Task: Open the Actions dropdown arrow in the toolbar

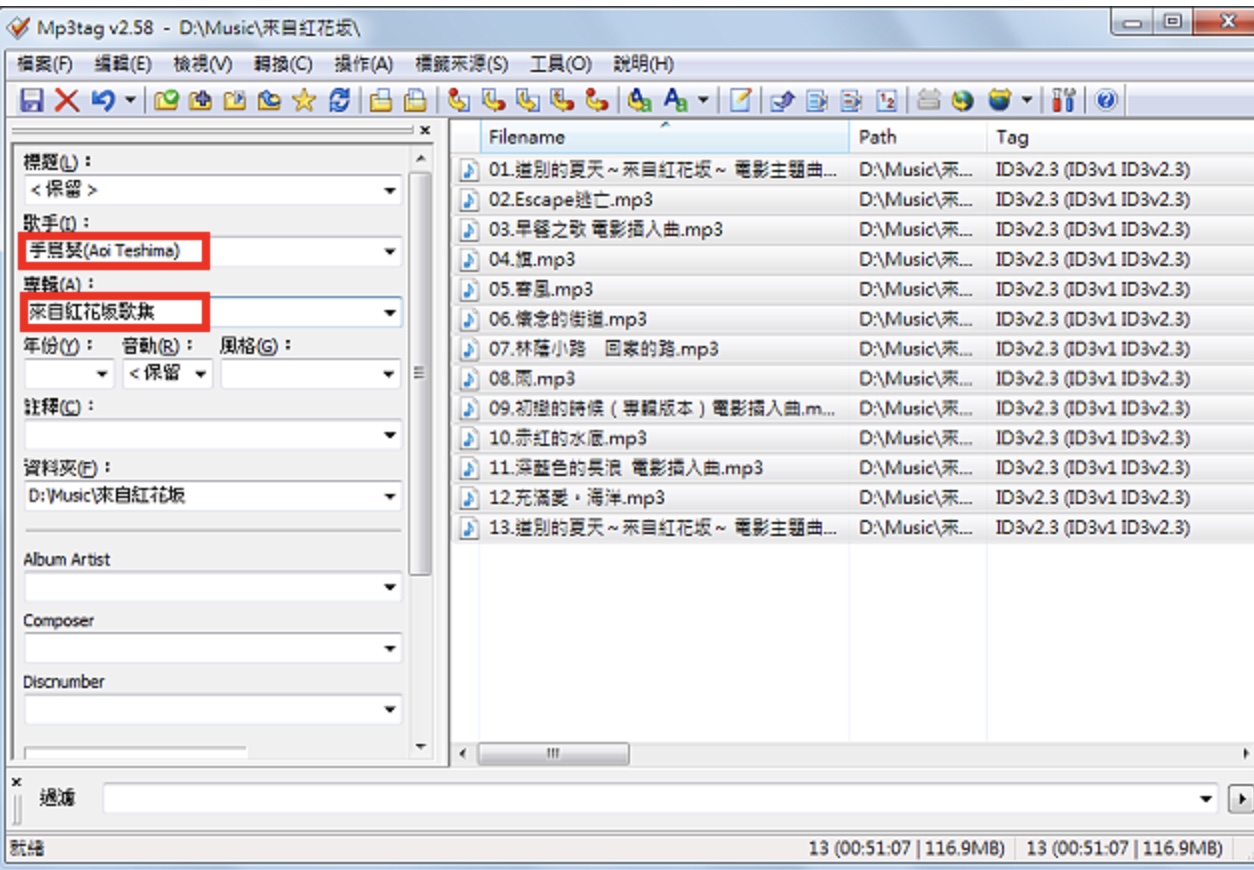Action: click(702, 100)
